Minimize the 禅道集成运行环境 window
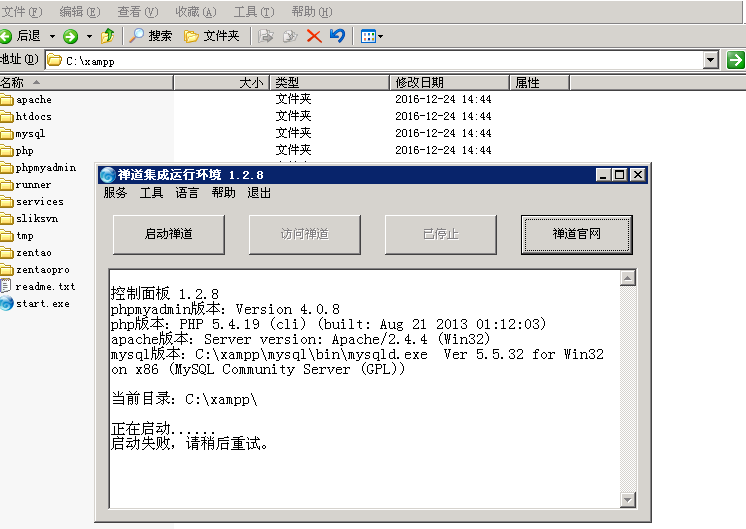 tap(603, 175)
